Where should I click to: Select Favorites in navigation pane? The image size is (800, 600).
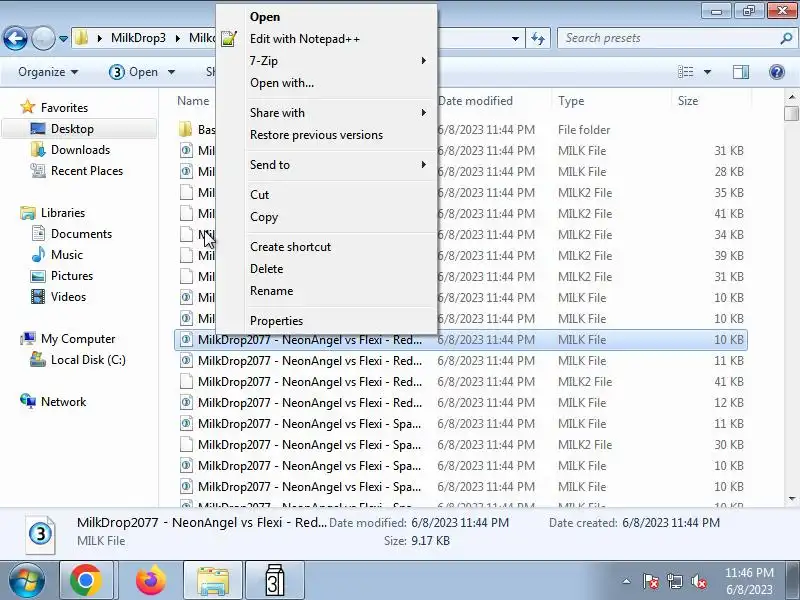(64, 108)
